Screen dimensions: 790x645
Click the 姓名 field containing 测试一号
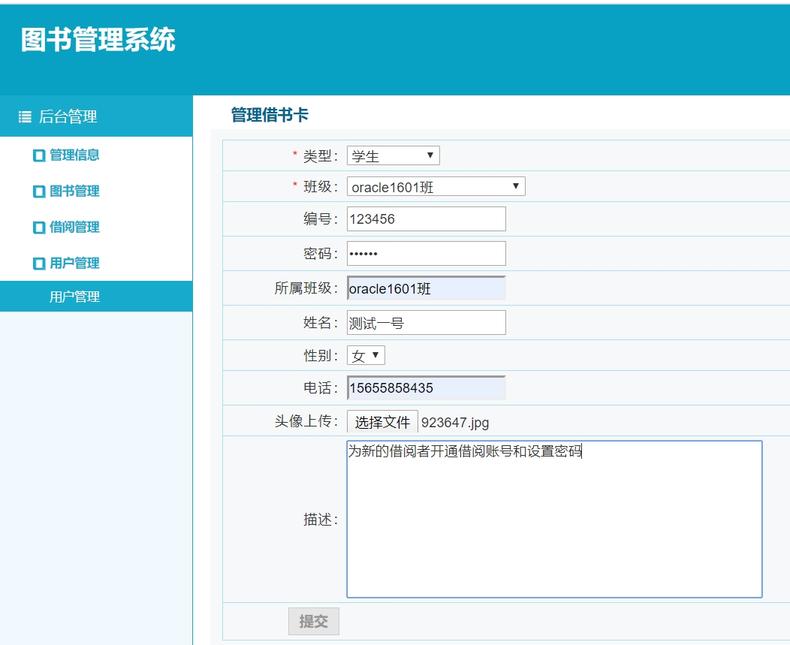[x=426, y=323]
